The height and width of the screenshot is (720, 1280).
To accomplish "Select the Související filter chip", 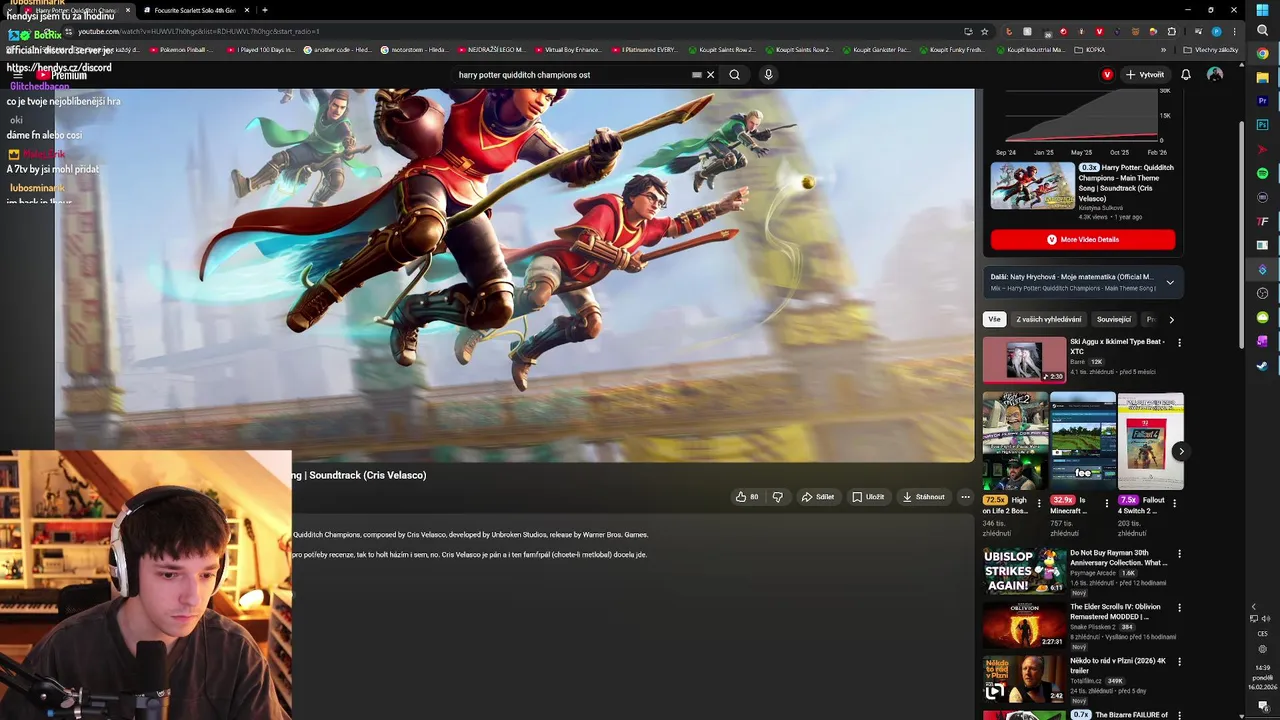I will (x=1114, y=320).
